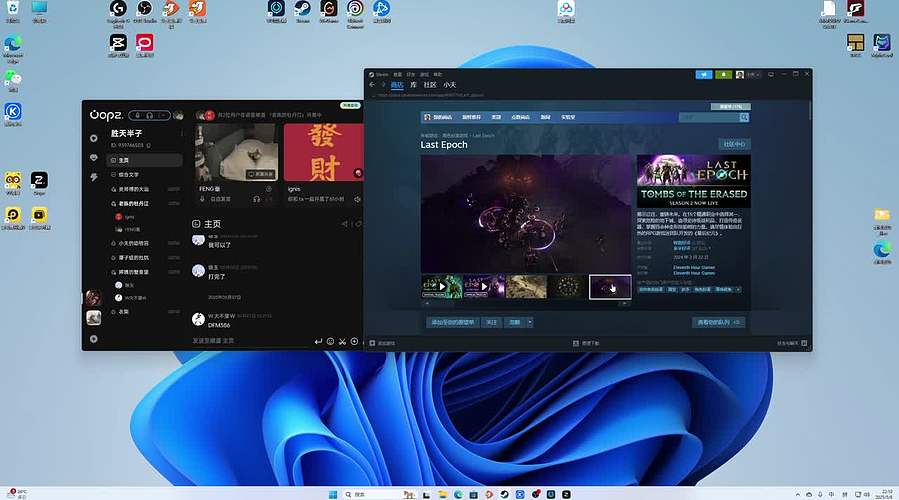Open first server avatar in Oopz rail
This screenshot has height=500, width=899.
pyautogui.click(x=93, y=298)
